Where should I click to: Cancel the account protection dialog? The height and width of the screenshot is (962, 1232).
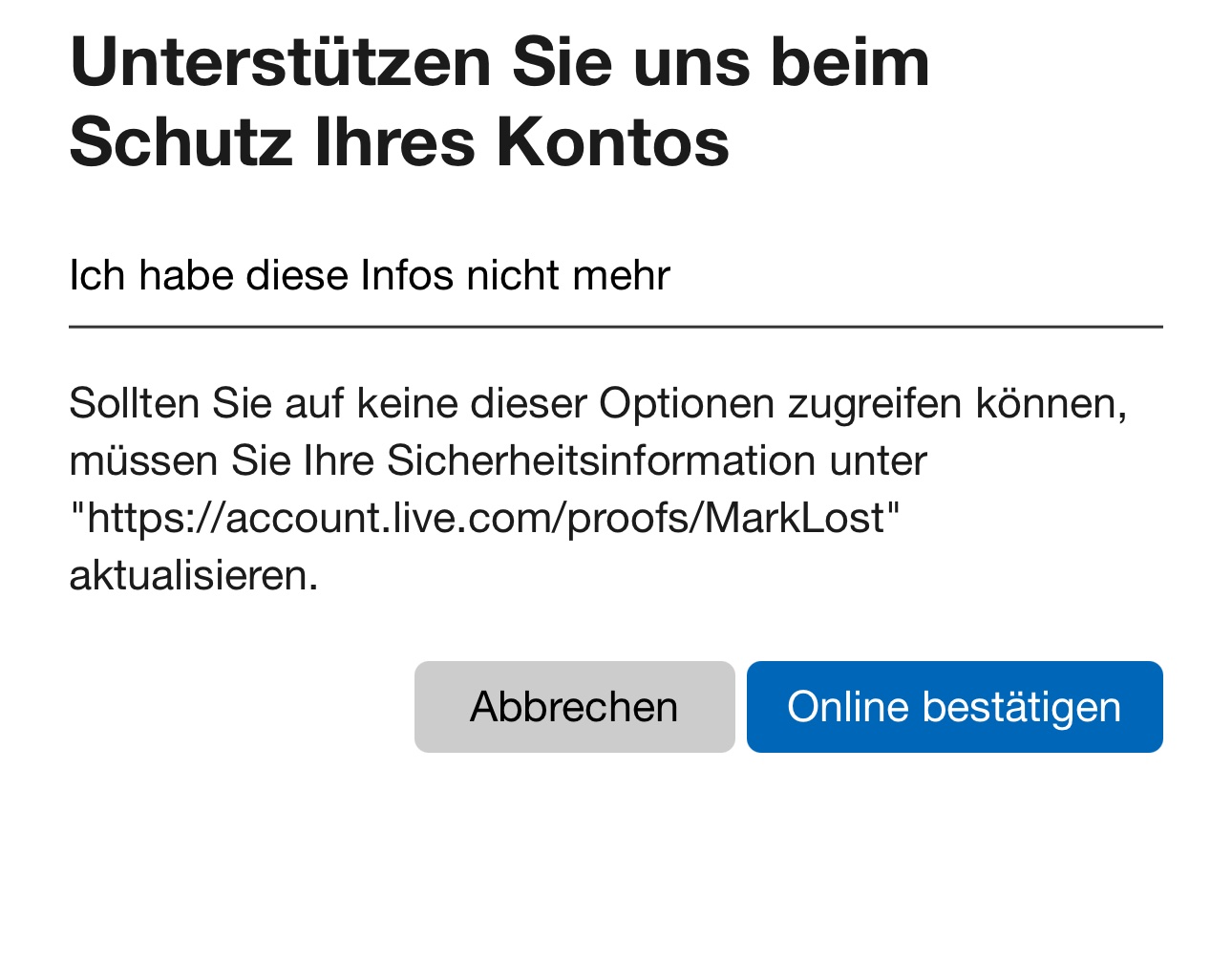coord(574,707)
